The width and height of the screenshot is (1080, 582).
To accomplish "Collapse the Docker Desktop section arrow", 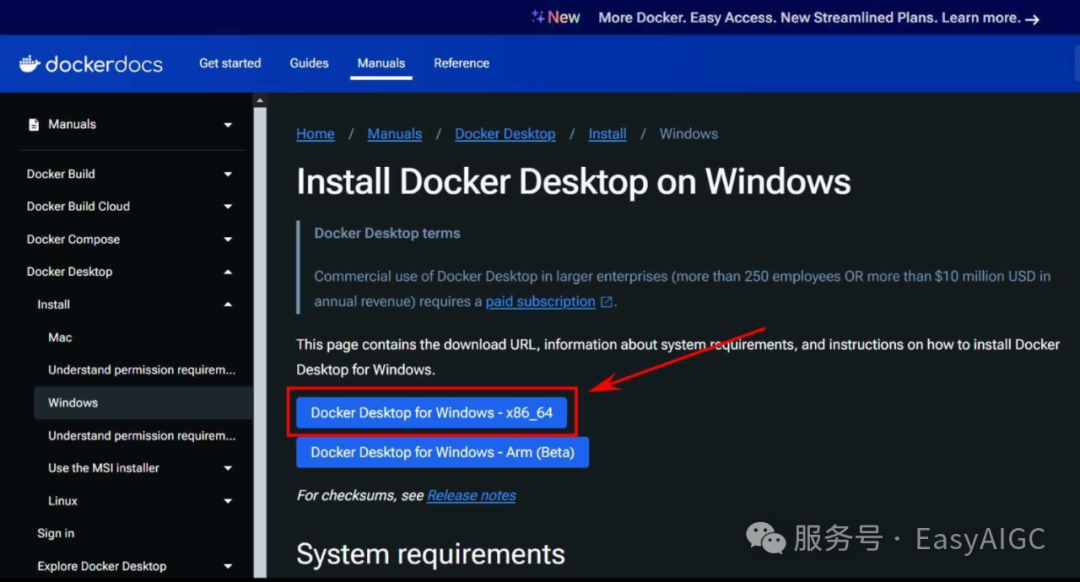I will 228,272.
